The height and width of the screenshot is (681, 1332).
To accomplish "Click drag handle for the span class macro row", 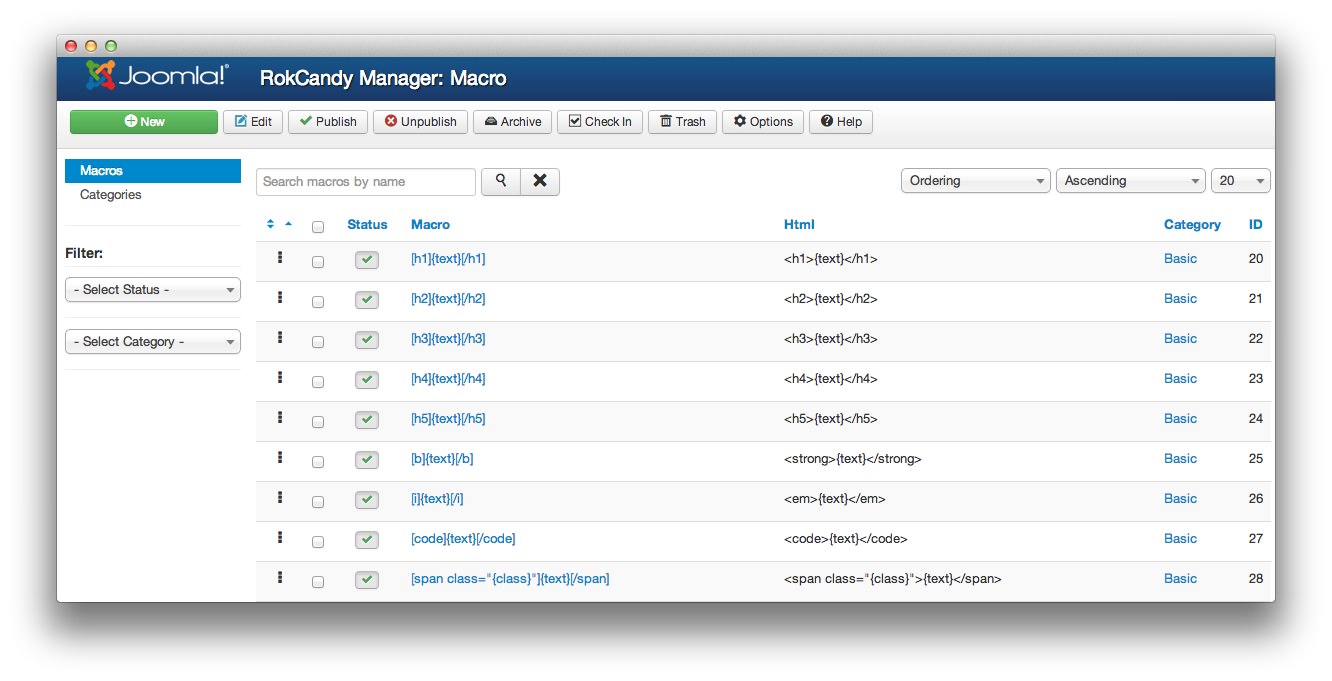I will [280, 578].
